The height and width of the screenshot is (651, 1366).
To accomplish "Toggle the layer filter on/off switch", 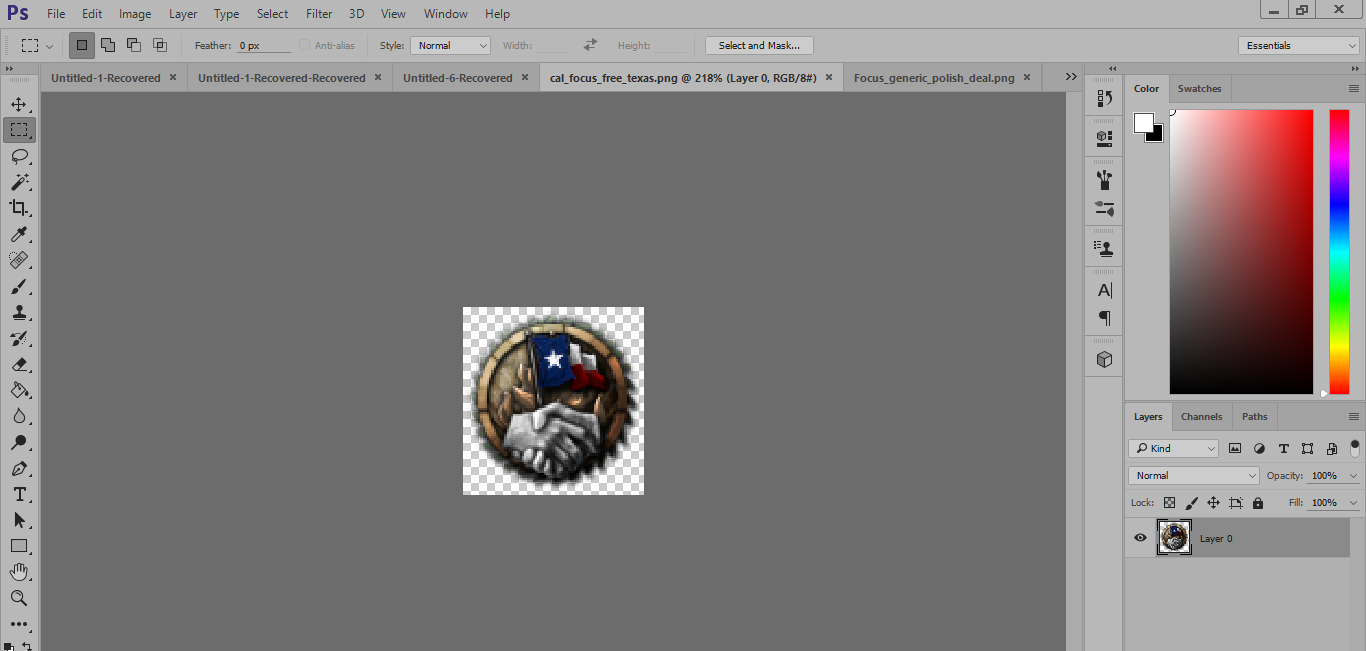I will point(1355,448).
